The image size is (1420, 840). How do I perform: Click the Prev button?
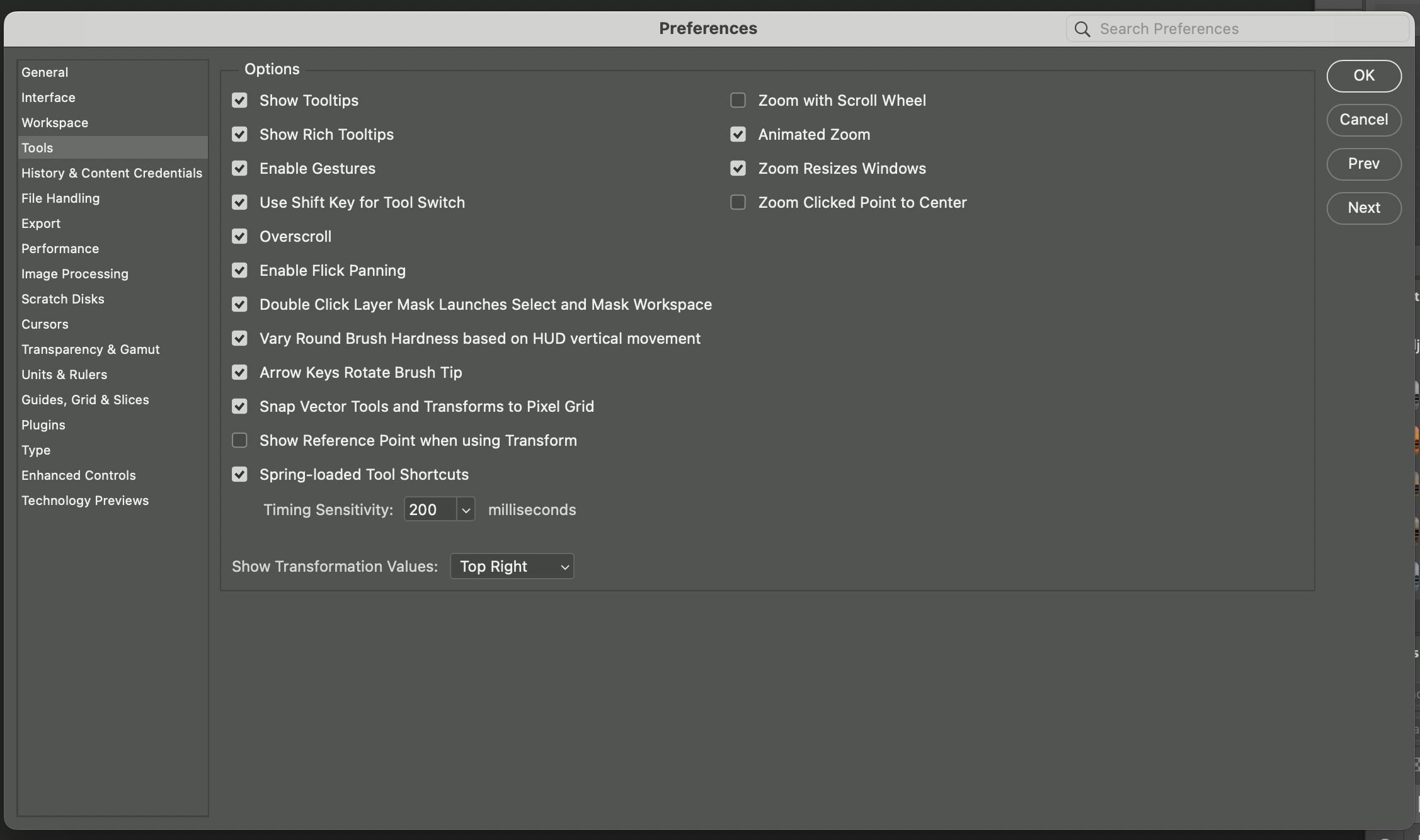coord(1364,164)
